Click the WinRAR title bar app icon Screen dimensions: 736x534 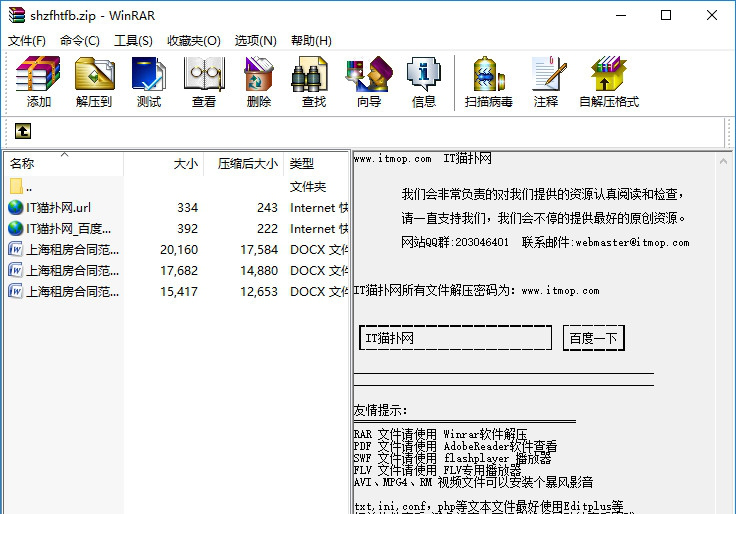point(16,15)
